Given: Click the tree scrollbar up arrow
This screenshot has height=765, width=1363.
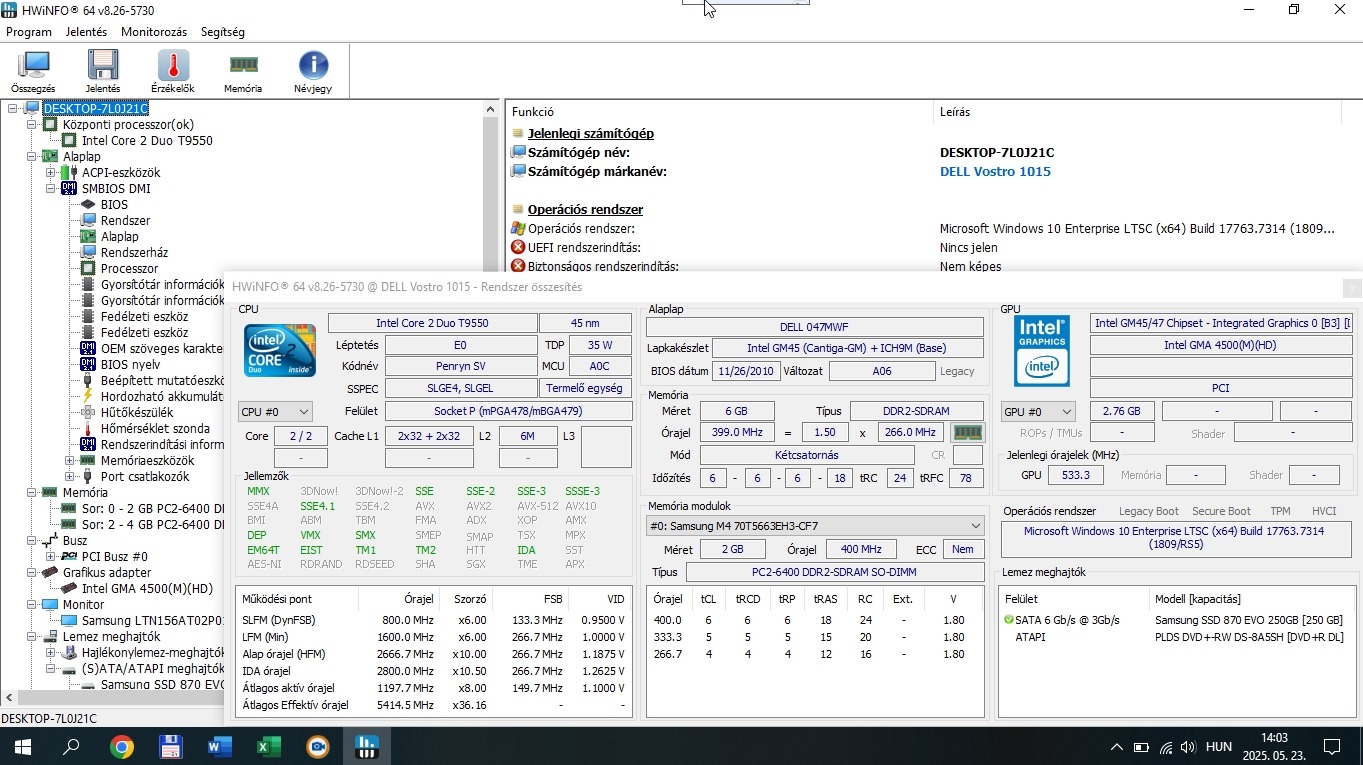Looking at the screenshot, I should click(491, 109).
